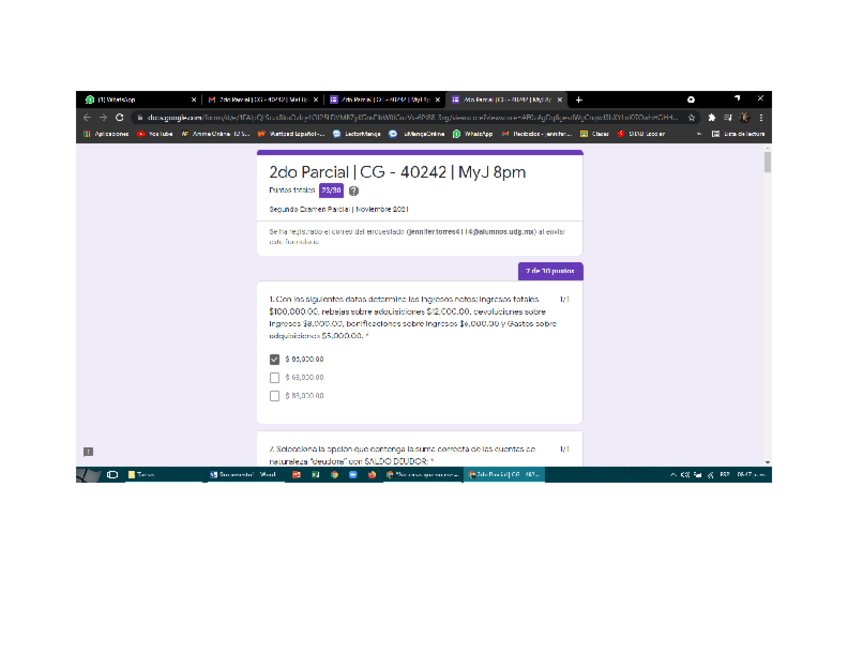Check the $ 88,000.00 option
Viewport: 848px width, 655px height.
click(x=275, y=396)
